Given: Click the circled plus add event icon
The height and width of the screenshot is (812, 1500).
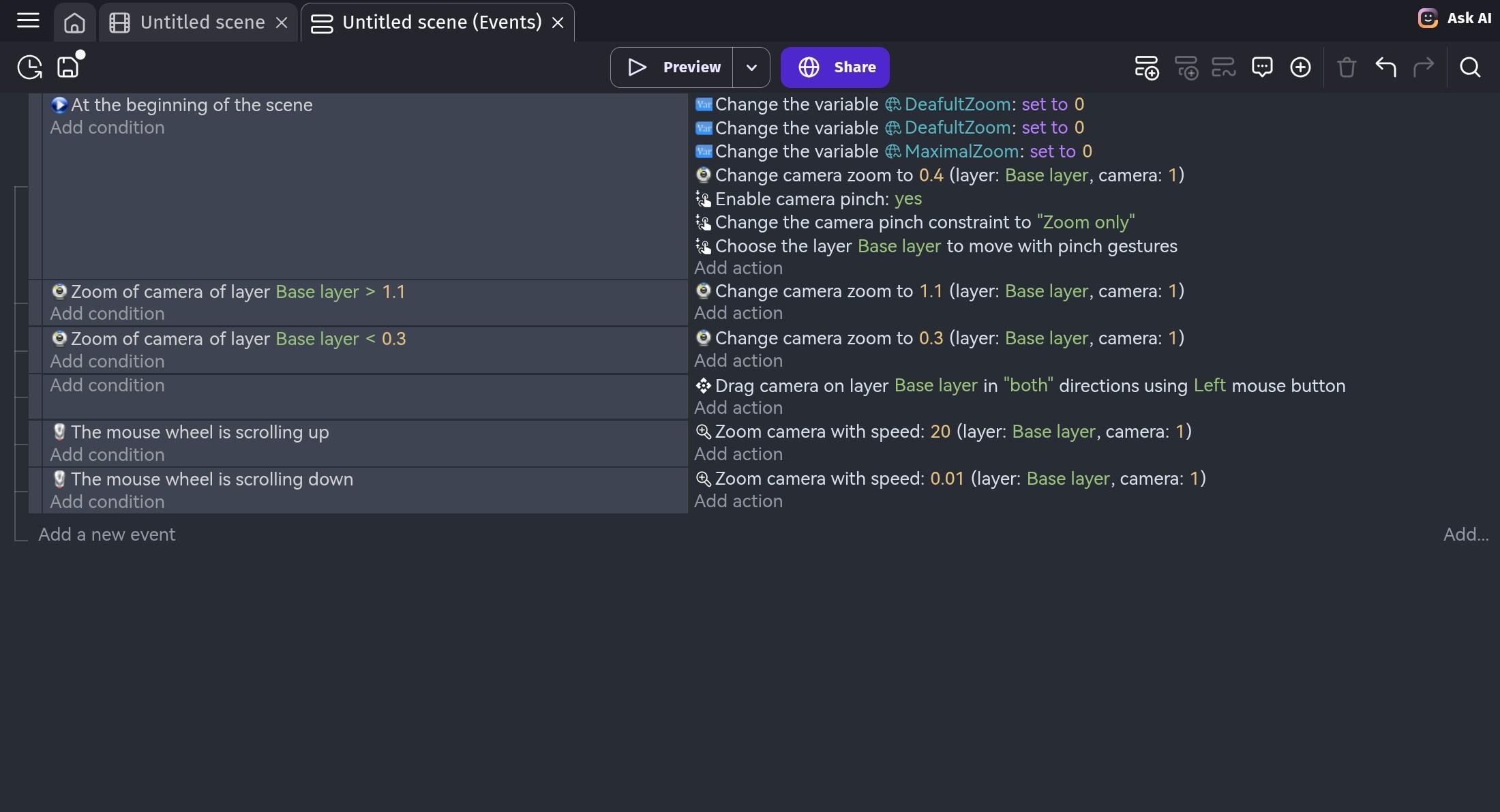Looking at the screenshot, I should 1300,67.
